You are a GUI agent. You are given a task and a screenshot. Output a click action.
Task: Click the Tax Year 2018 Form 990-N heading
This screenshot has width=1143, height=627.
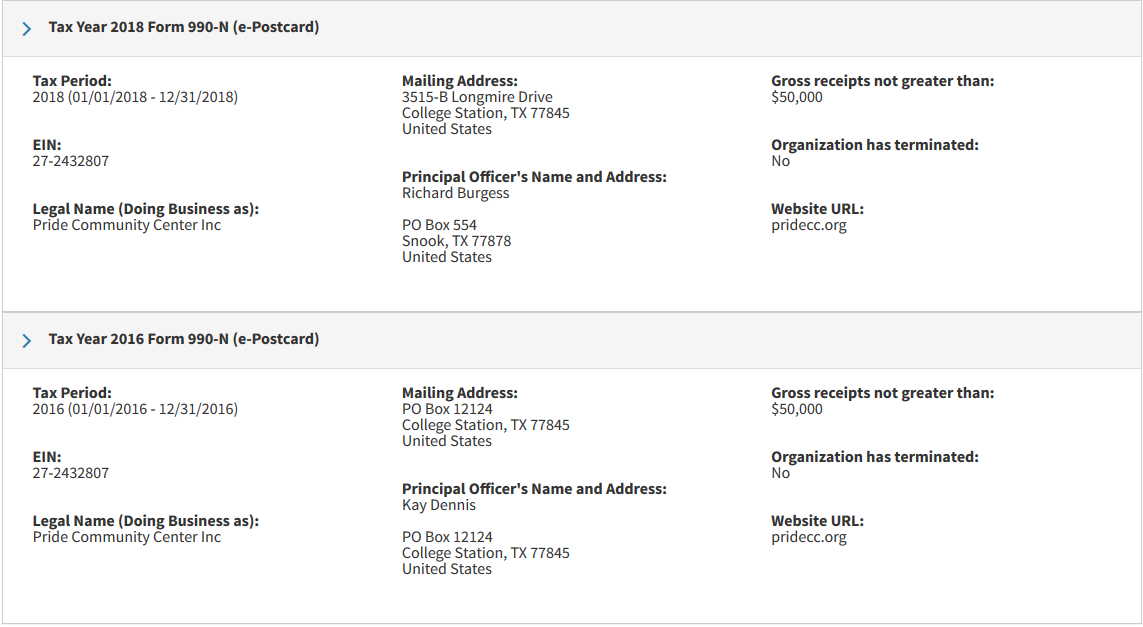click(x=184, y=27)
